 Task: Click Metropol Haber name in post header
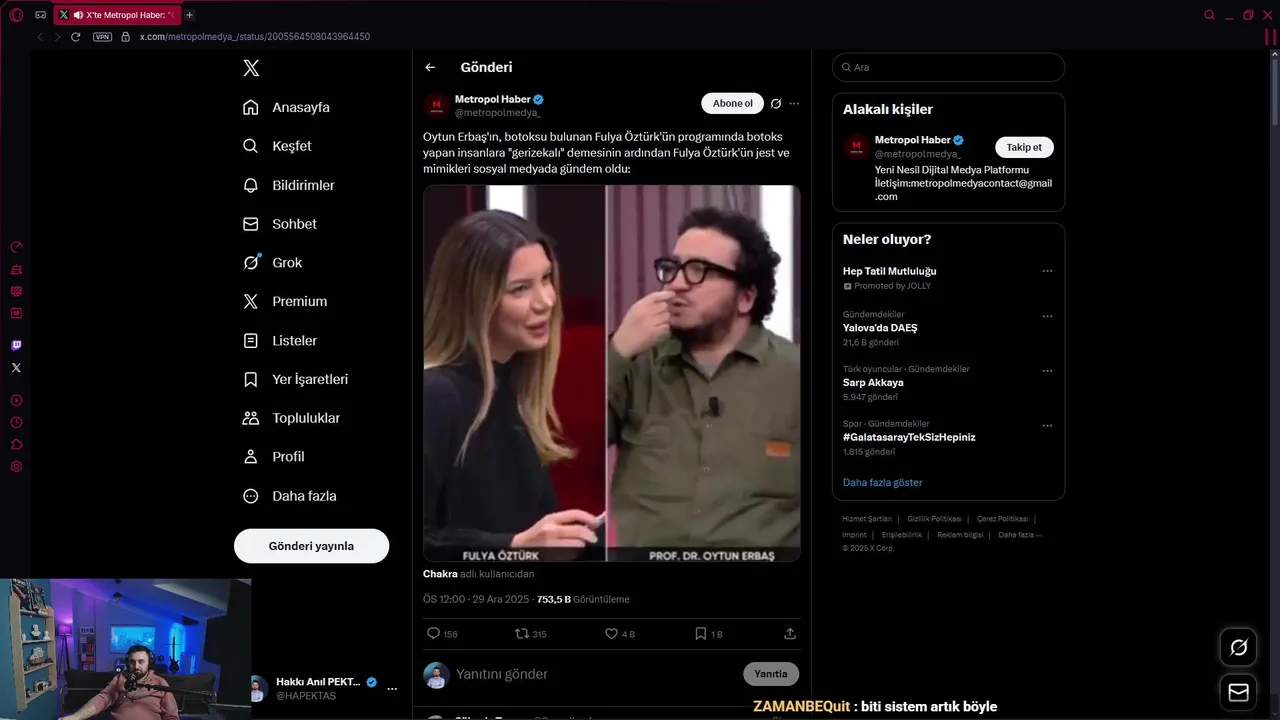(492, 99)
